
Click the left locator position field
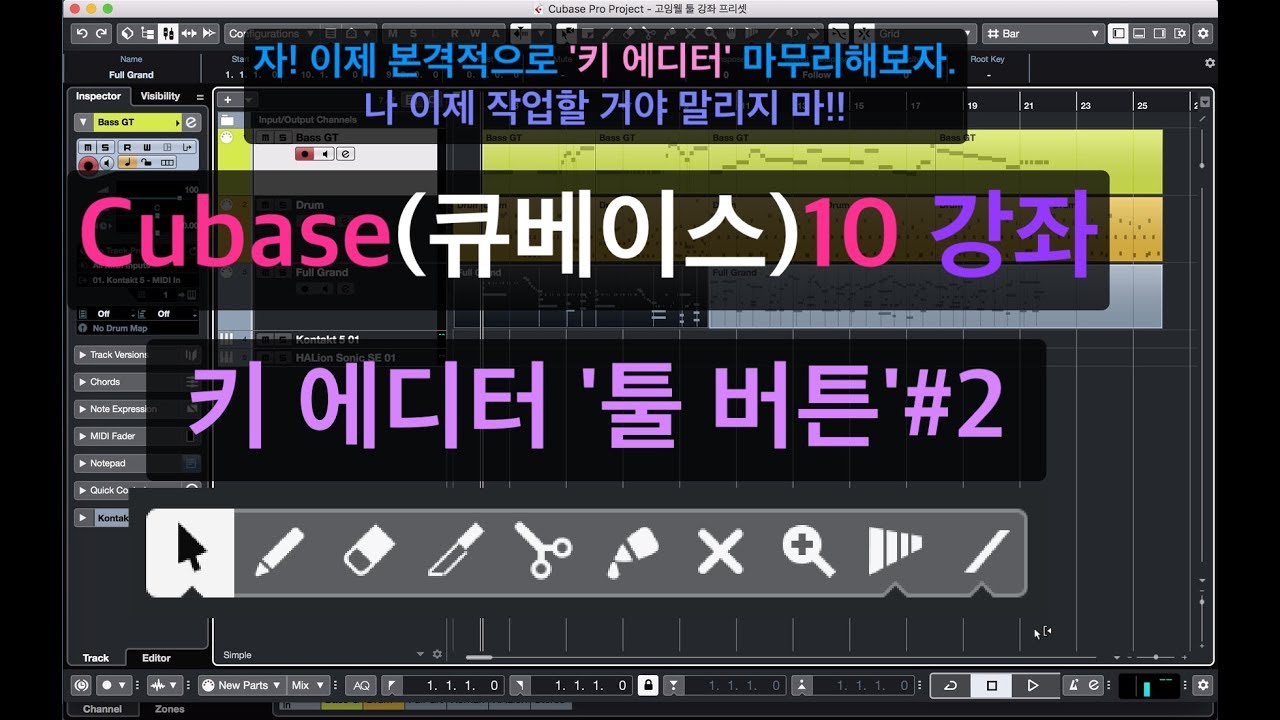point(453,685)
